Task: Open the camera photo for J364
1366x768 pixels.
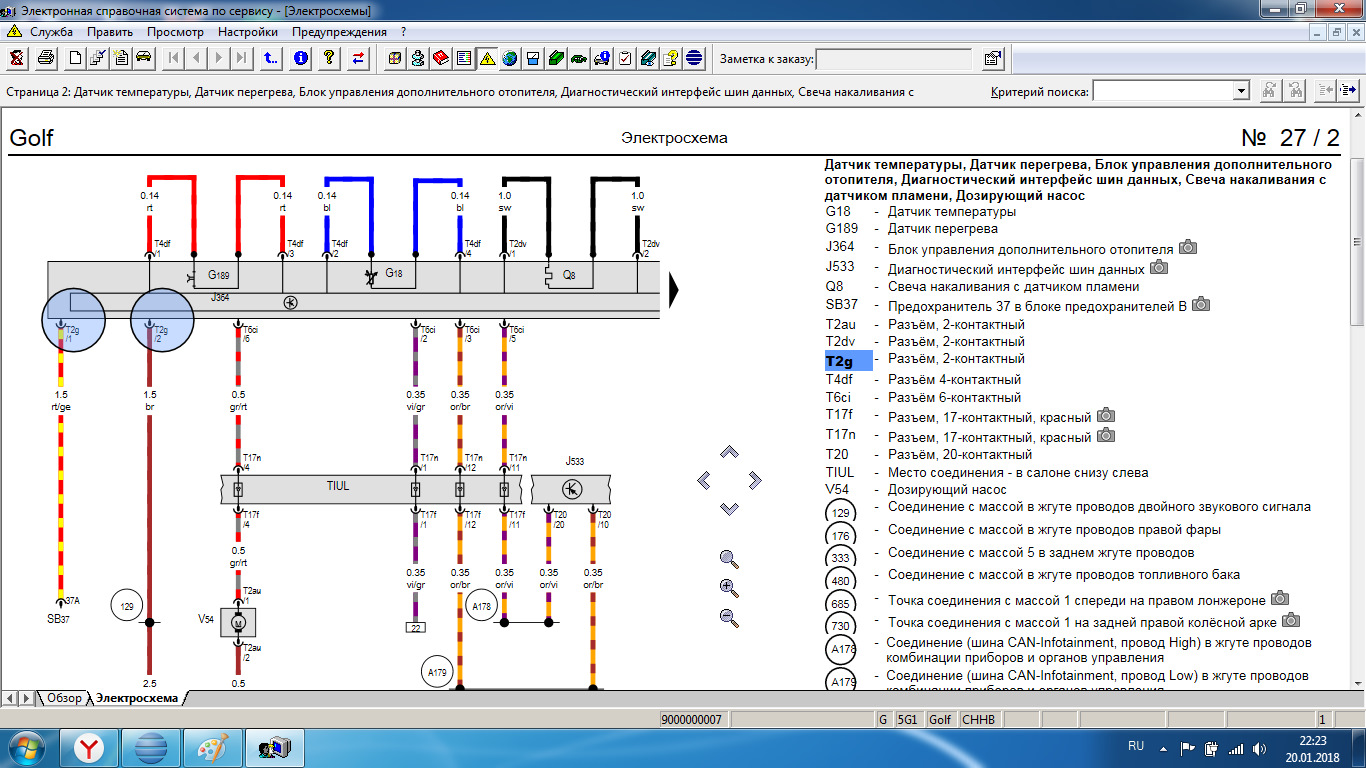Action: pos(1187,247)
